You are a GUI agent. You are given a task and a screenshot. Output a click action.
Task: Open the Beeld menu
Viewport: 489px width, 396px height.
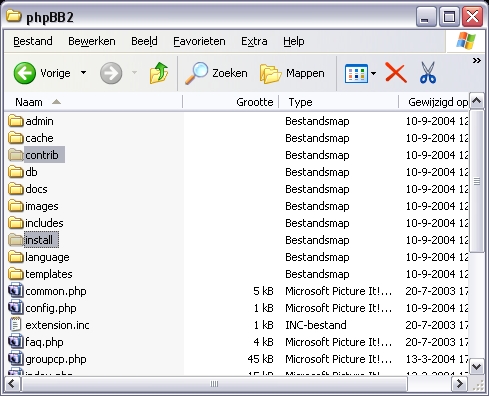144,41
